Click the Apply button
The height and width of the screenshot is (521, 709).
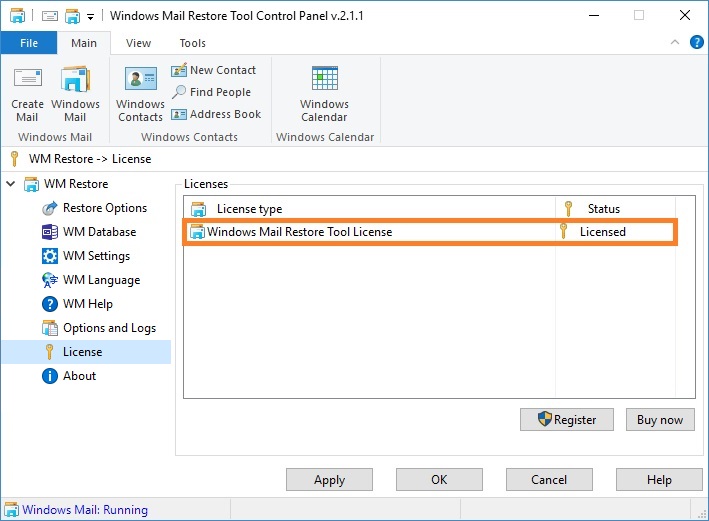tap(329, 479)
